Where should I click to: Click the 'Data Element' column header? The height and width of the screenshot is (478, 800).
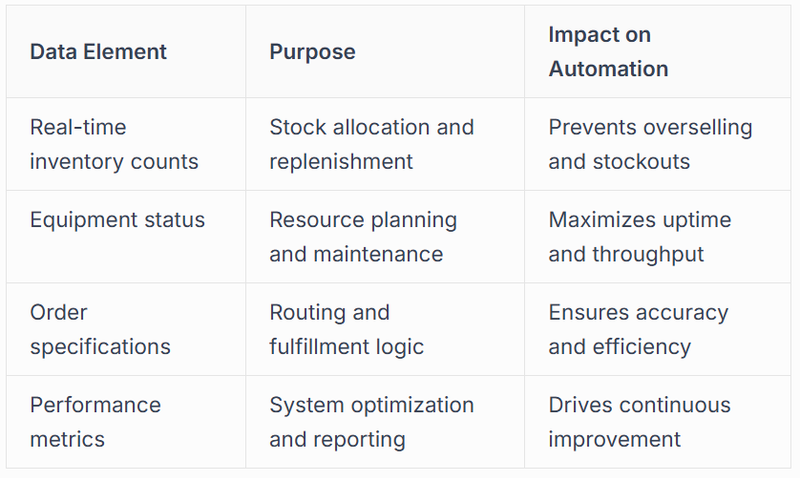[x=98, y=52]
